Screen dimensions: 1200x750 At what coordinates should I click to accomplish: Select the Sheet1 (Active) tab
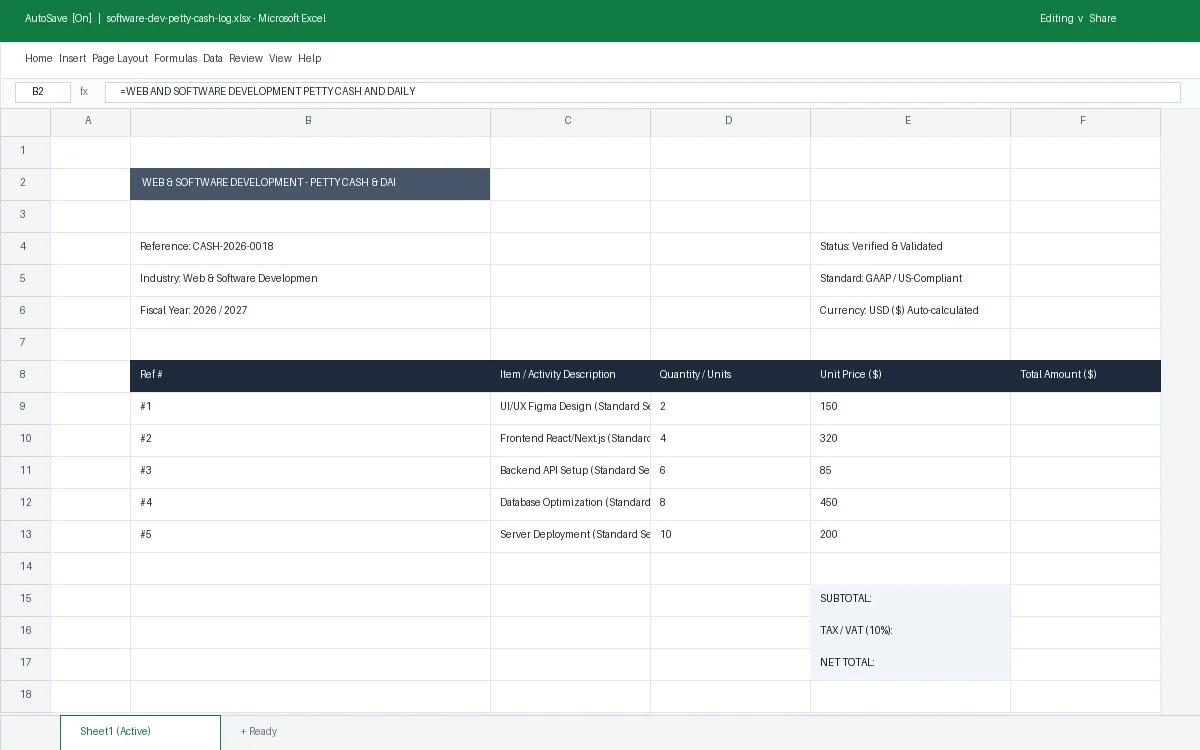pos(140,732)
